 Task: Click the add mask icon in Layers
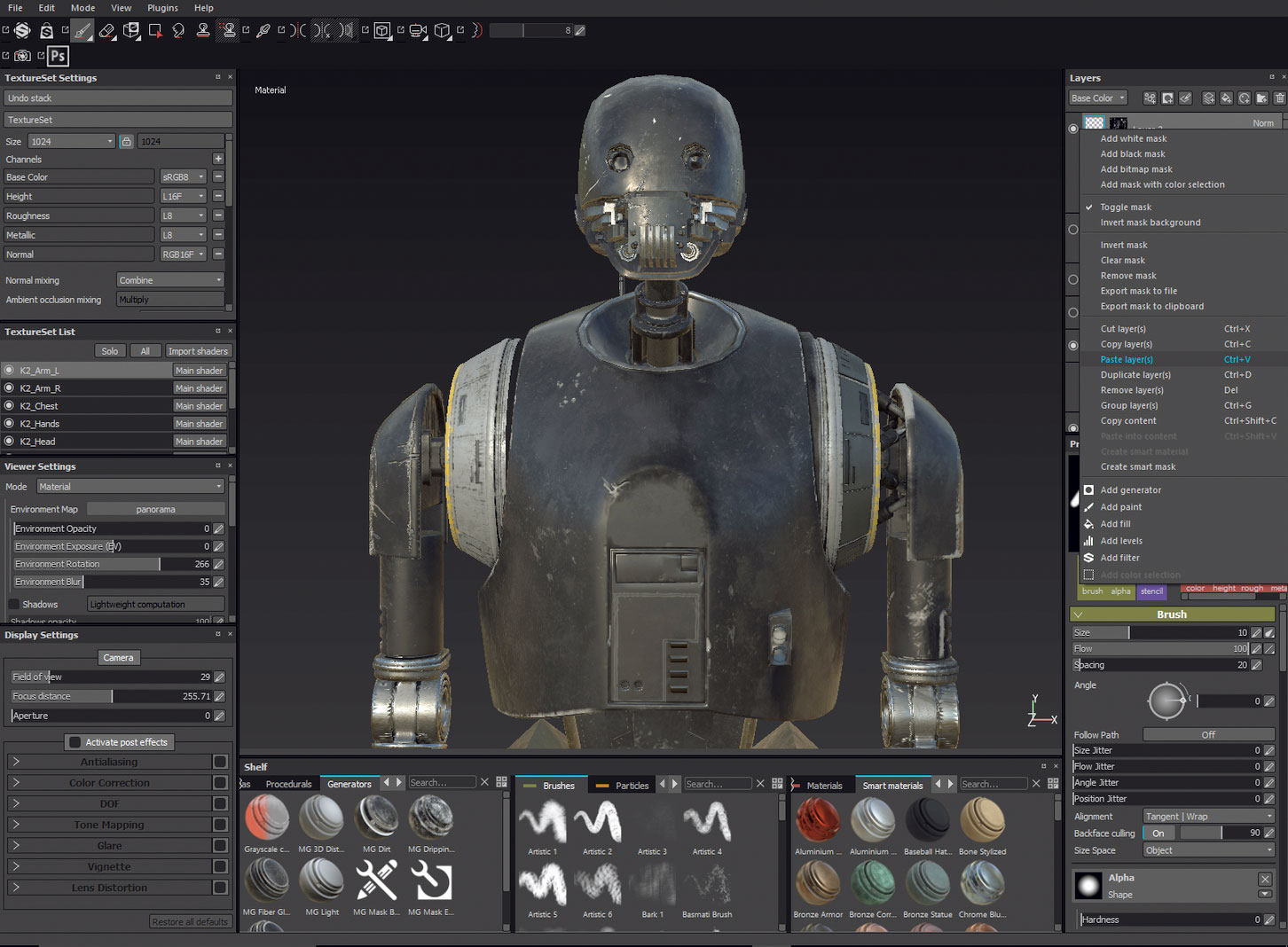(1167, 98)
